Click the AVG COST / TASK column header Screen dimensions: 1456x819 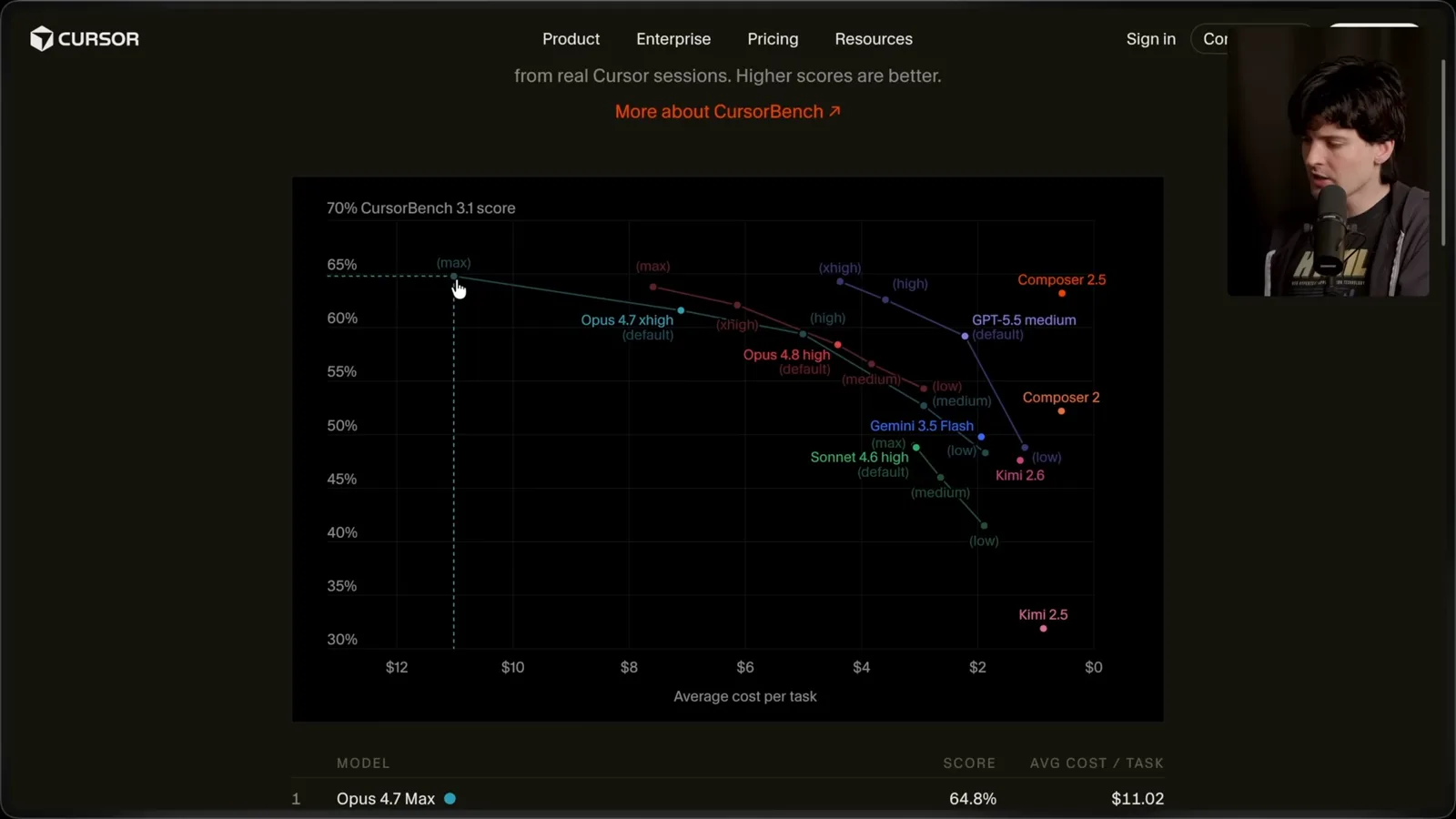1097,763
